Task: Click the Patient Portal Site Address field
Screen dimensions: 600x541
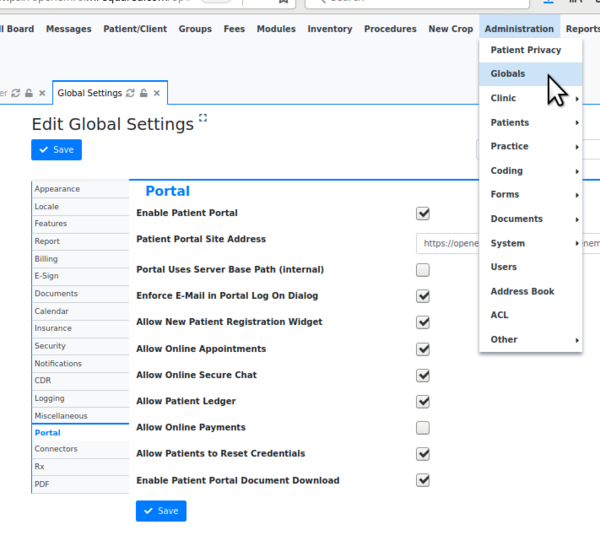Action: click(x=508, y=244)
